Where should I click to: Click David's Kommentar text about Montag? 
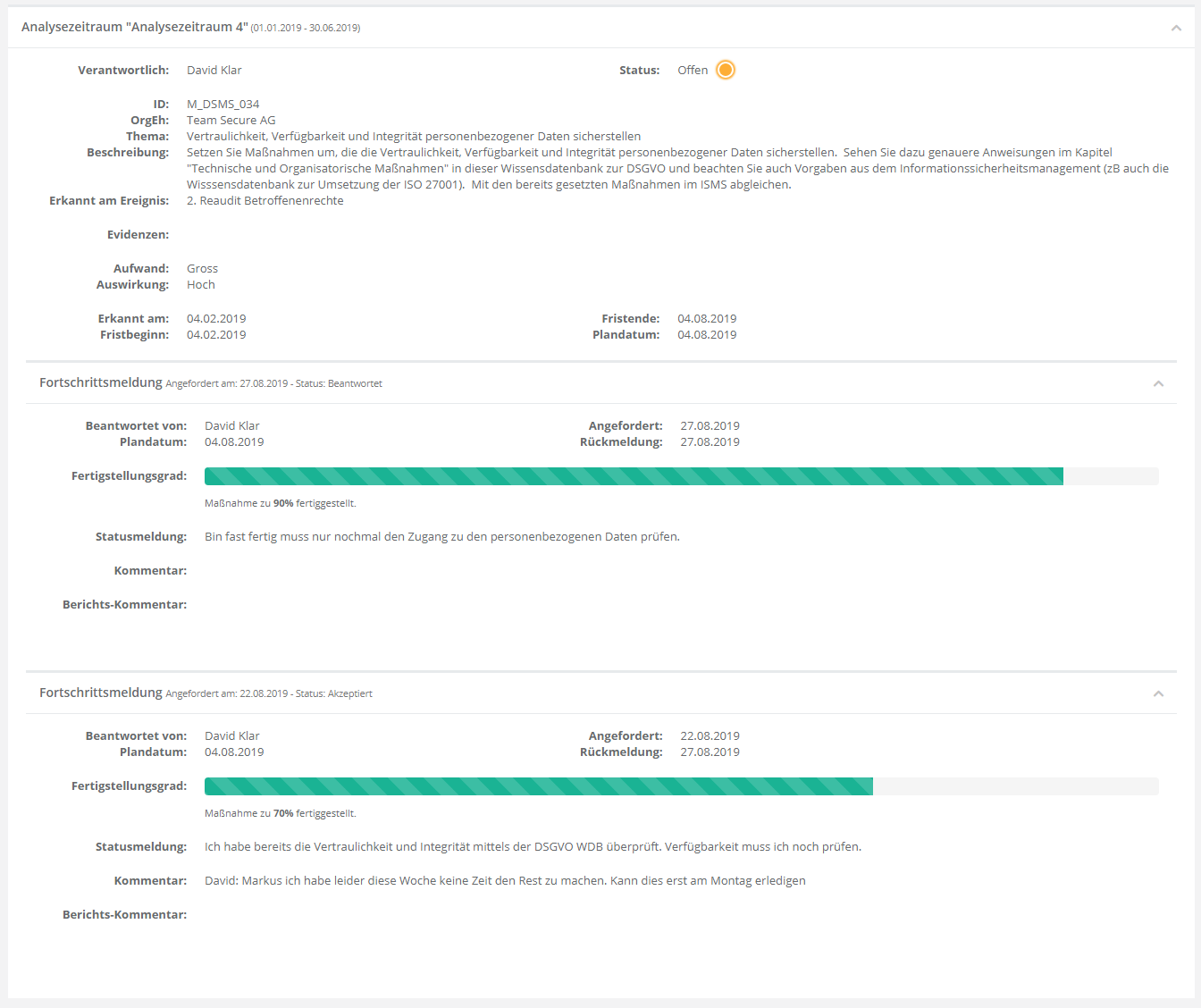point(505,880)
